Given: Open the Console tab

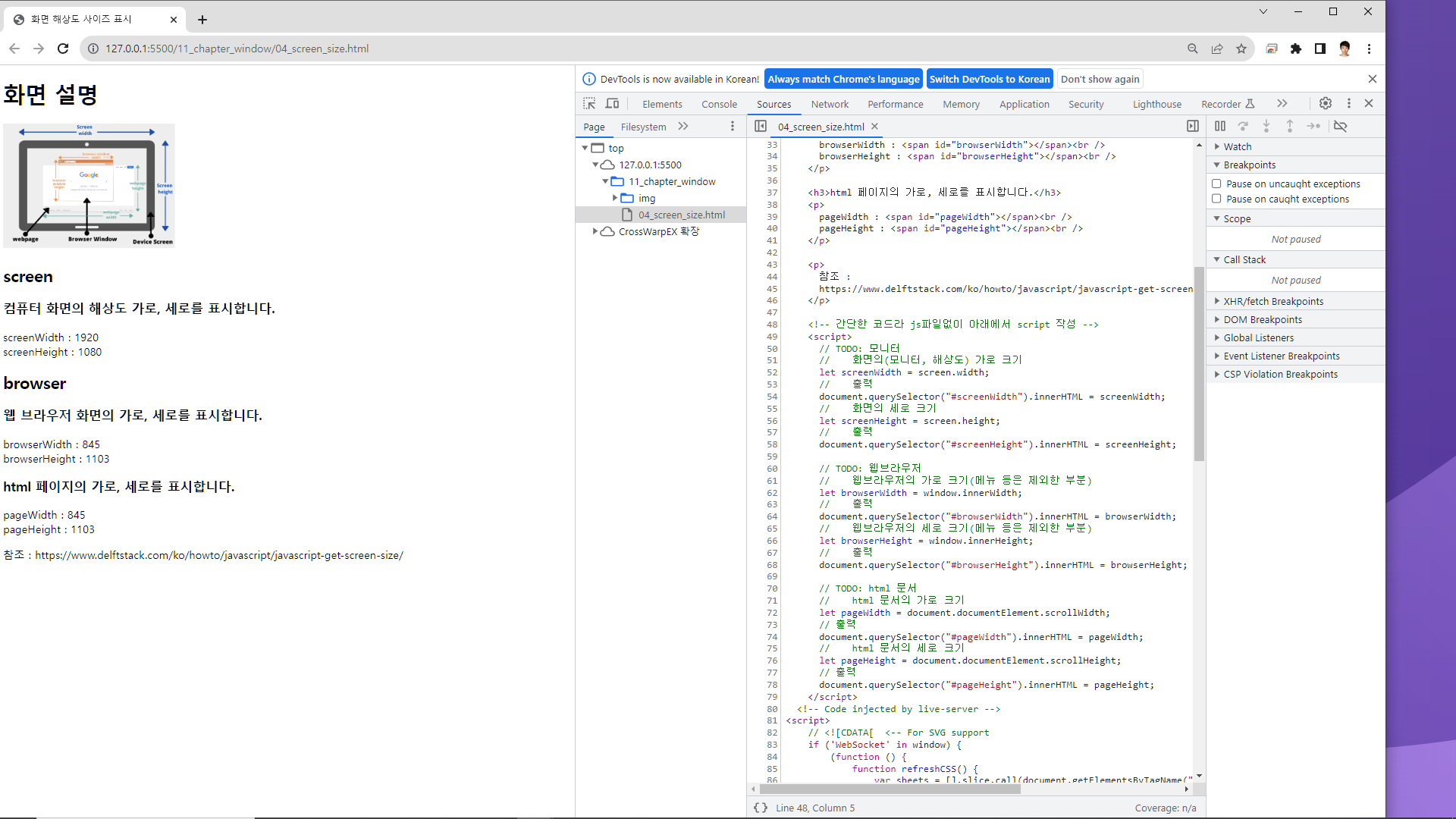Looking at the screenshot, I should 719,104.
